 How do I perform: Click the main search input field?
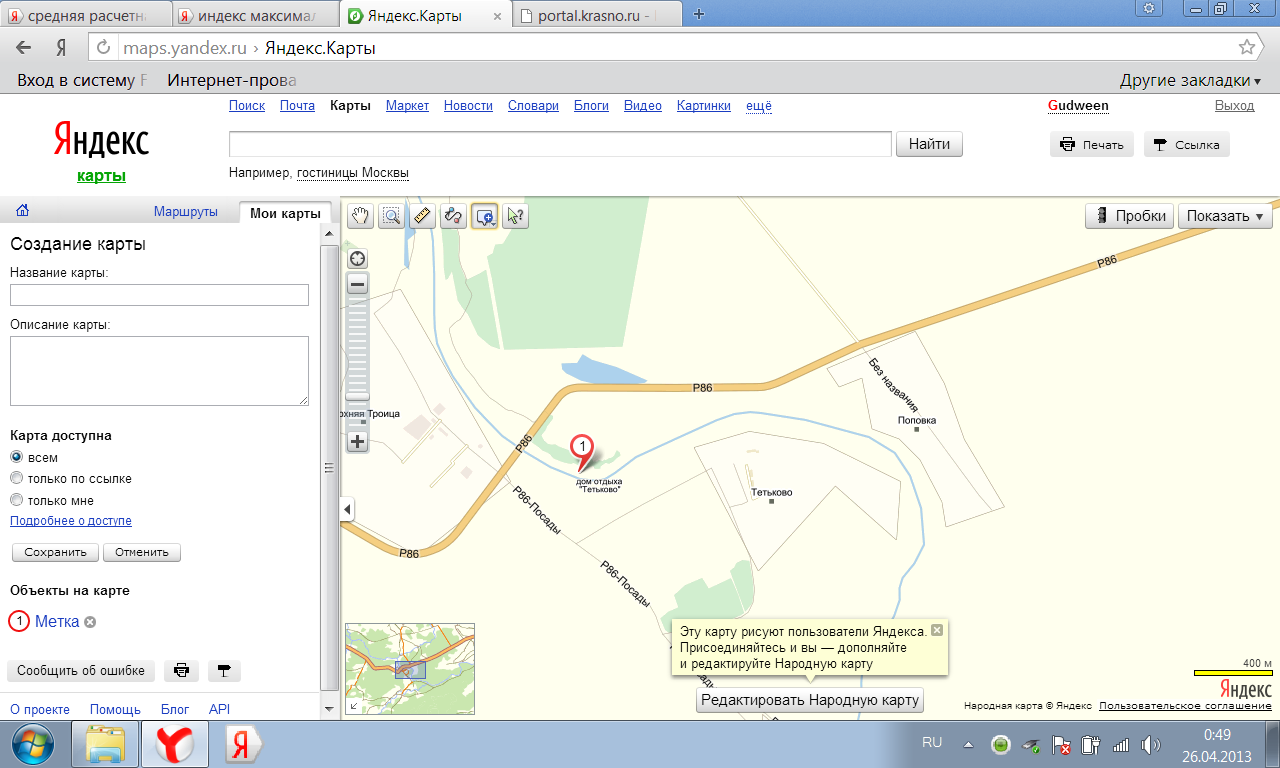(x=560, y=144)
